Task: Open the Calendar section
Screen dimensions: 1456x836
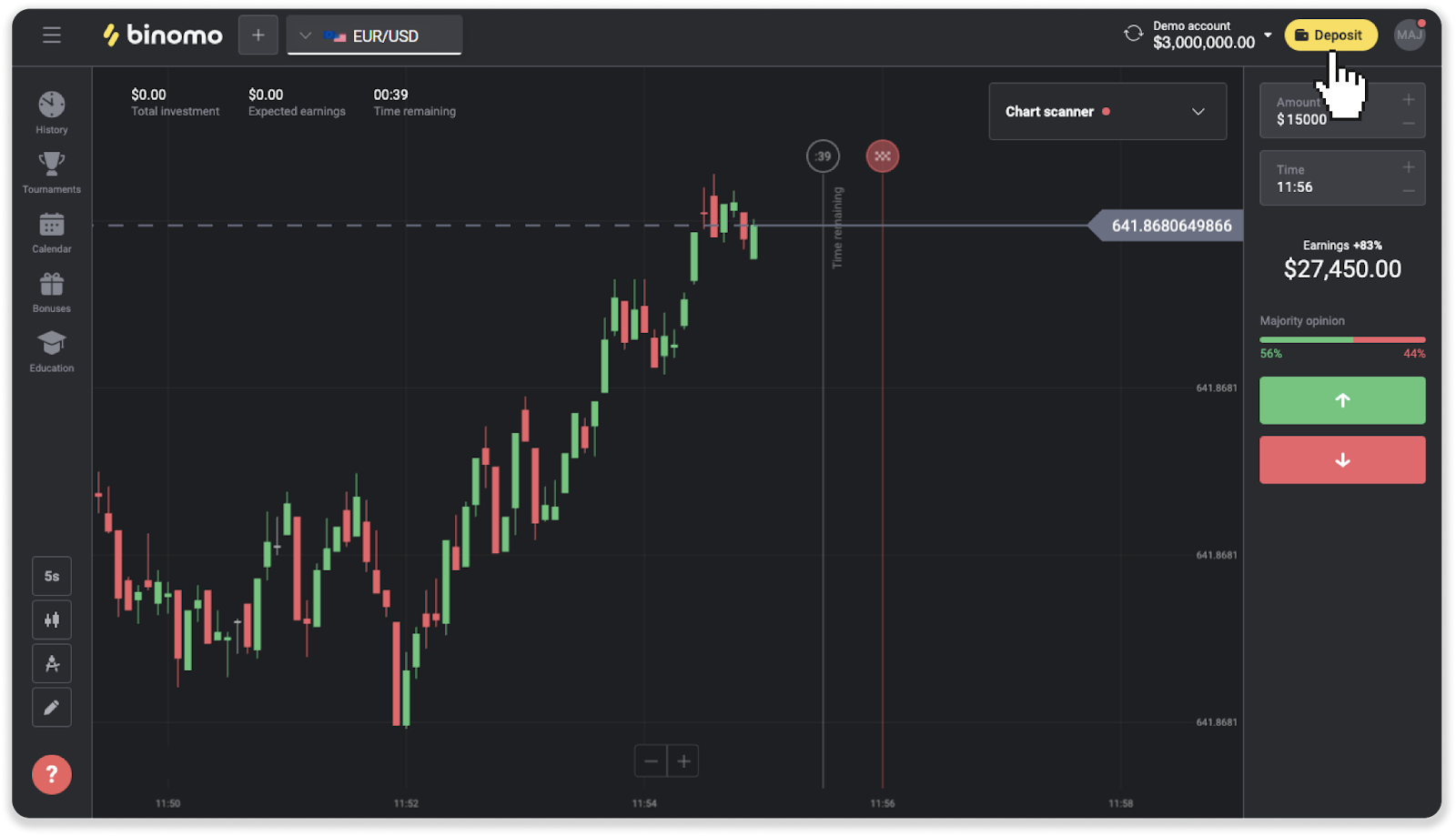Action: [52, 233]
